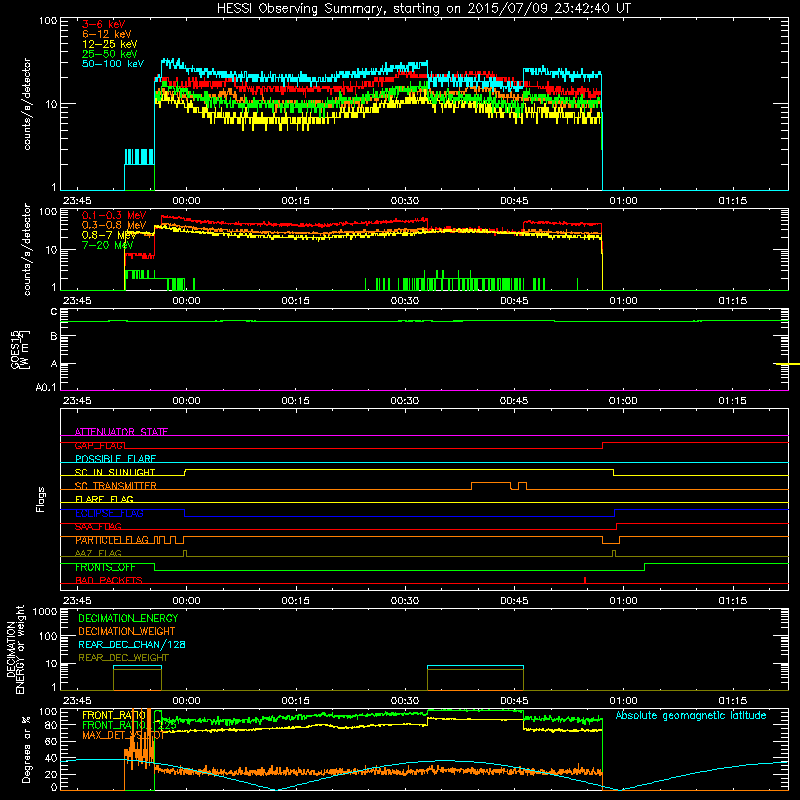Viewport: 800px width, 800px height.
Task: Click the DECIMATION_ENERGY legend label
Action: 128,618
